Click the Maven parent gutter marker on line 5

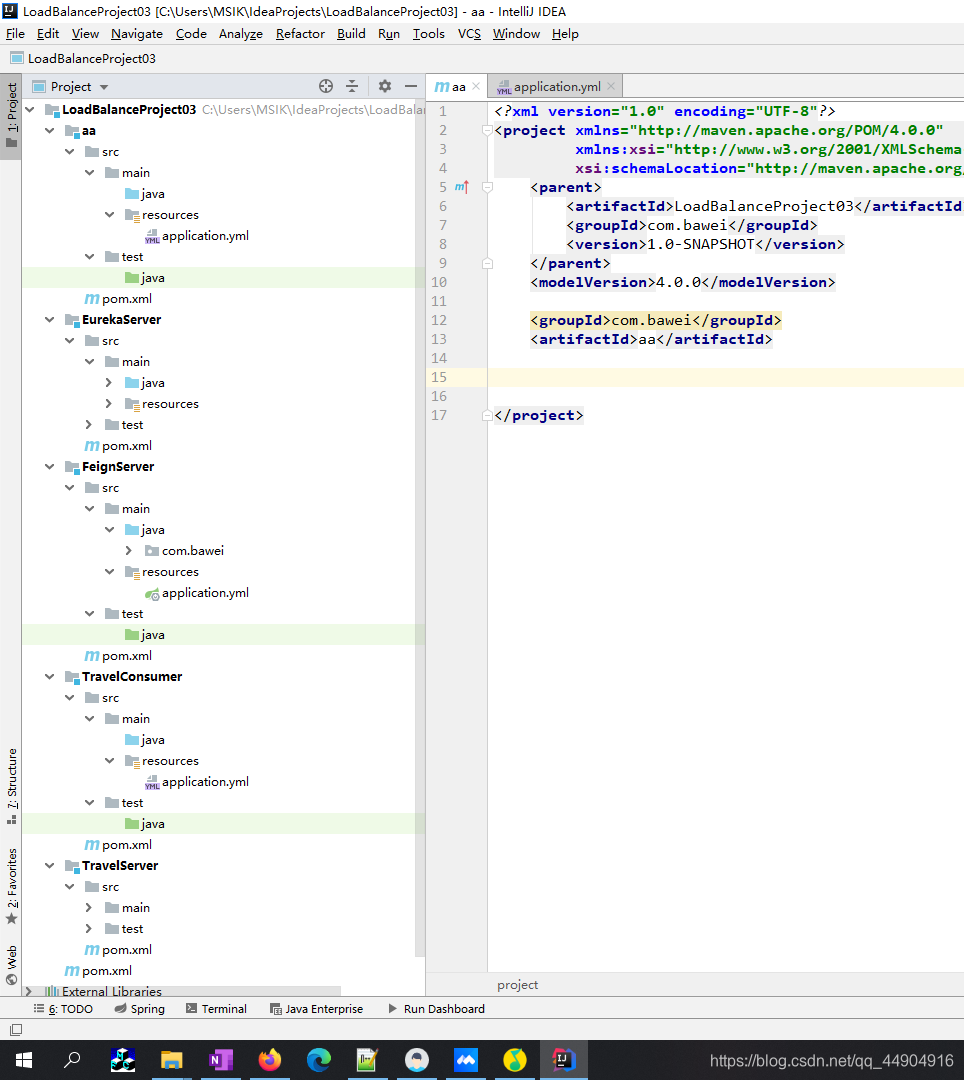pyautogui.click(x=461, y=187)
